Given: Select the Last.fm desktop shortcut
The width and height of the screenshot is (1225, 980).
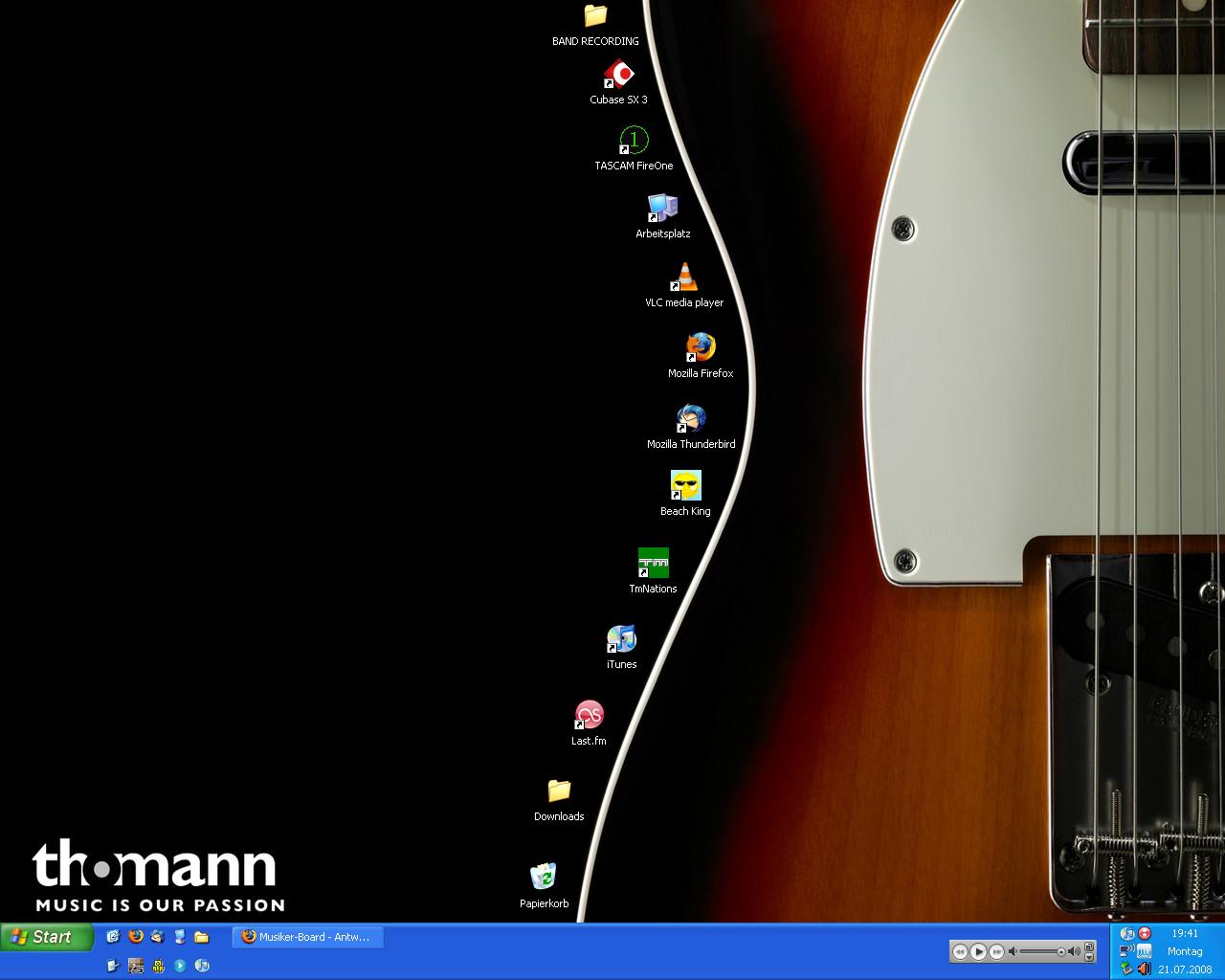Looking at the screenshot, I should (589, 724).
